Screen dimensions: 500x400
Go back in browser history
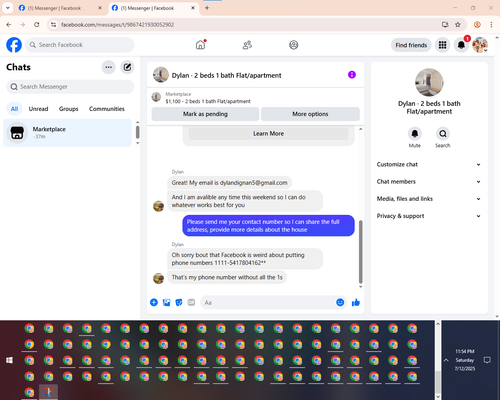pyautogui.click(x=9, y=25)
